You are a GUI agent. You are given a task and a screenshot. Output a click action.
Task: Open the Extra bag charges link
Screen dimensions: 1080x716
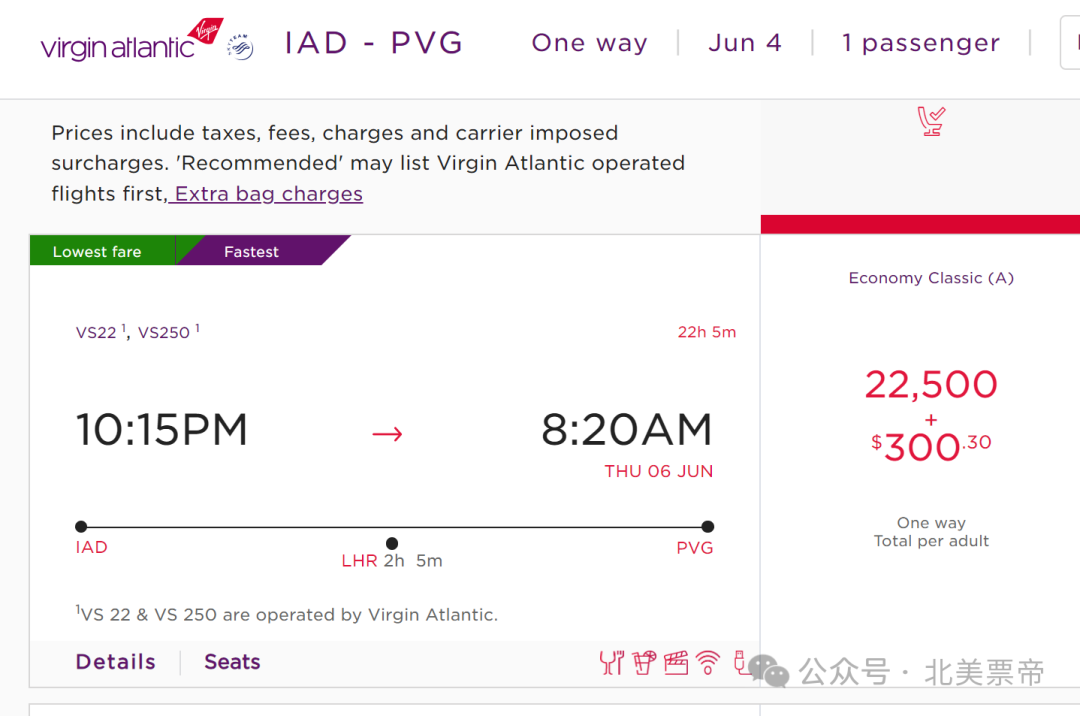[x=269, y=194]
